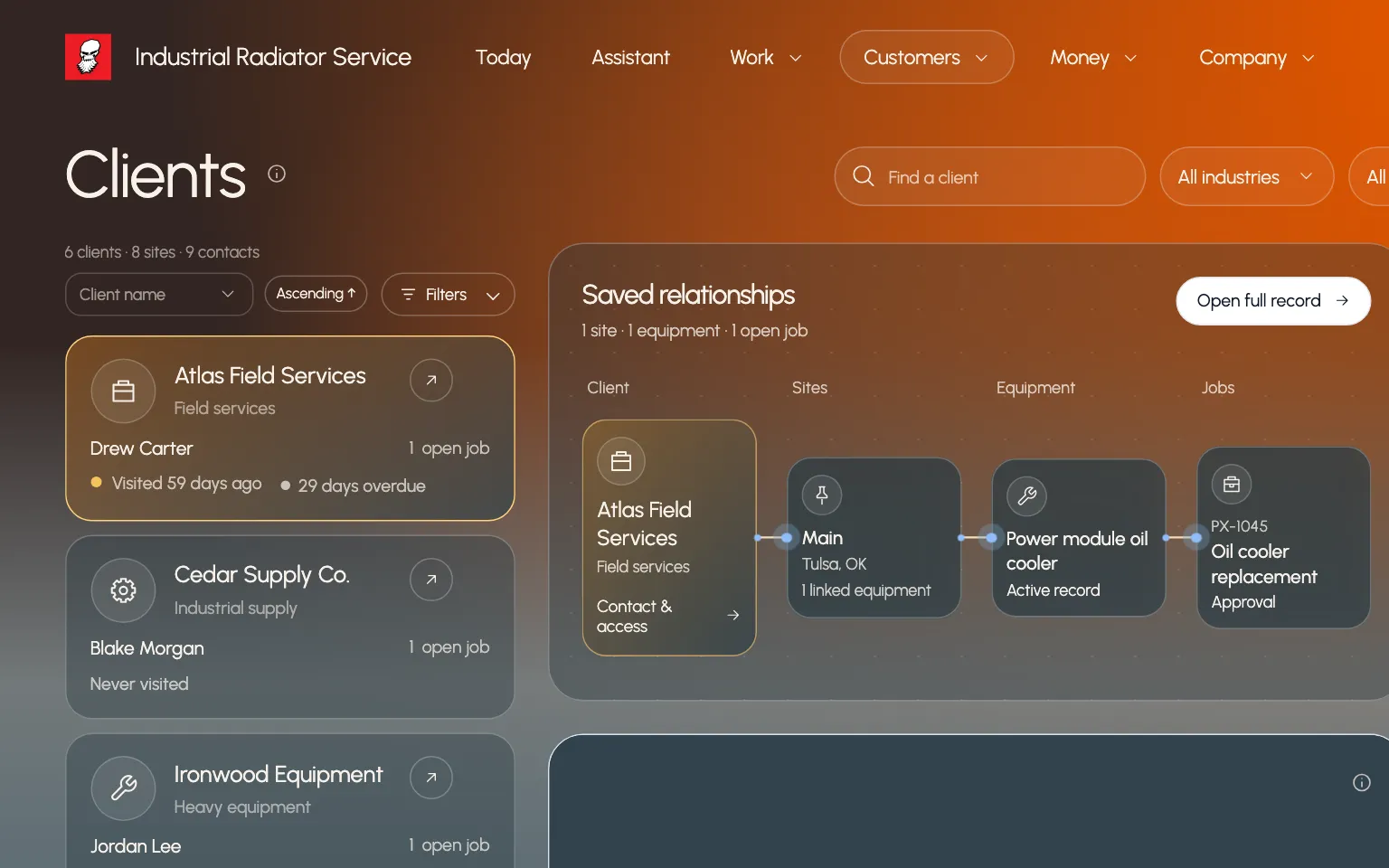Screen dimensions: 1389x868
Task: Click the info icon in the lower dark panel
Action: tap(1362, 783)
